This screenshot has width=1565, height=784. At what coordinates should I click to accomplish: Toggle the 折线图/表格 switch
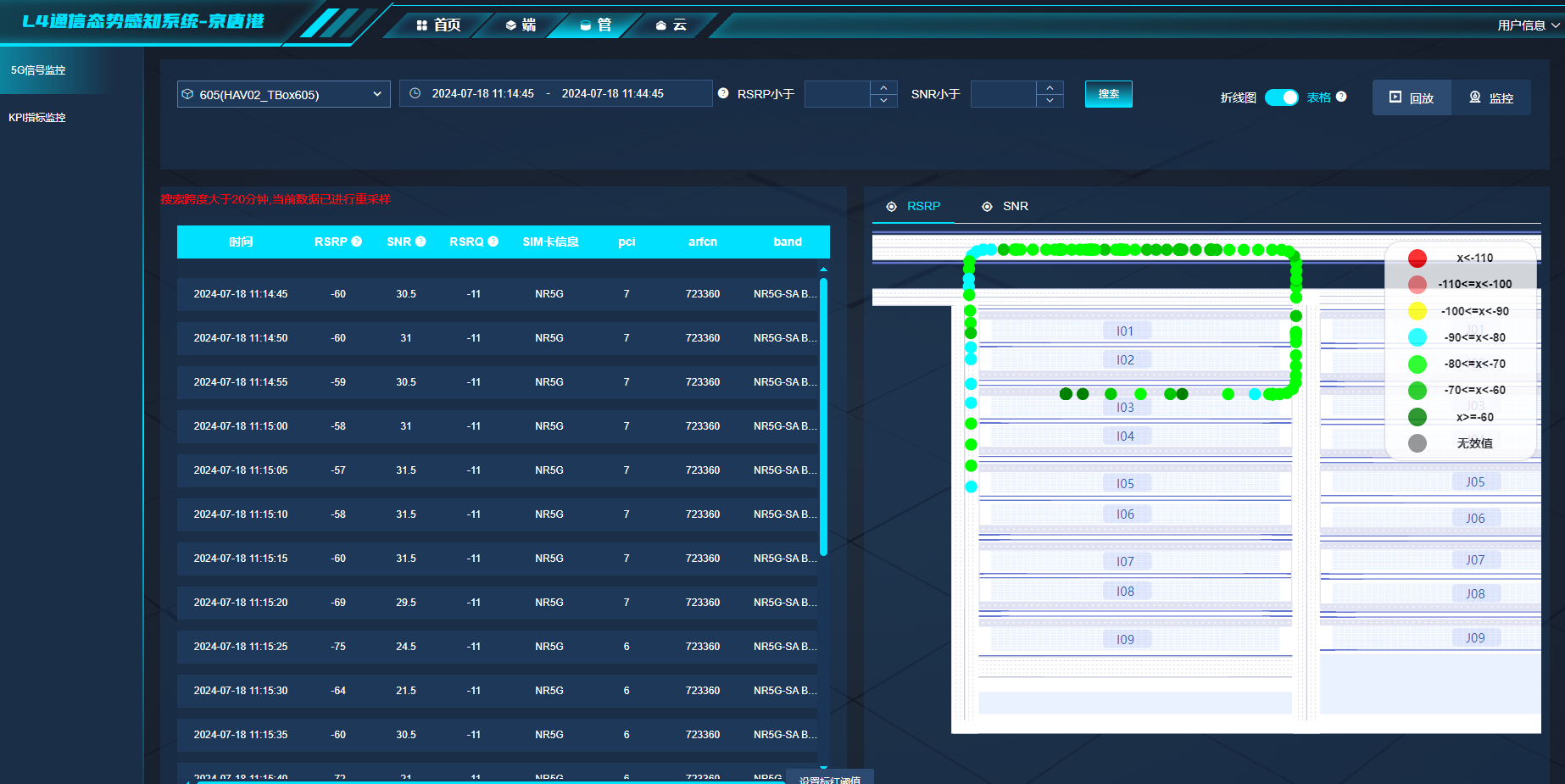[1281, 97]
